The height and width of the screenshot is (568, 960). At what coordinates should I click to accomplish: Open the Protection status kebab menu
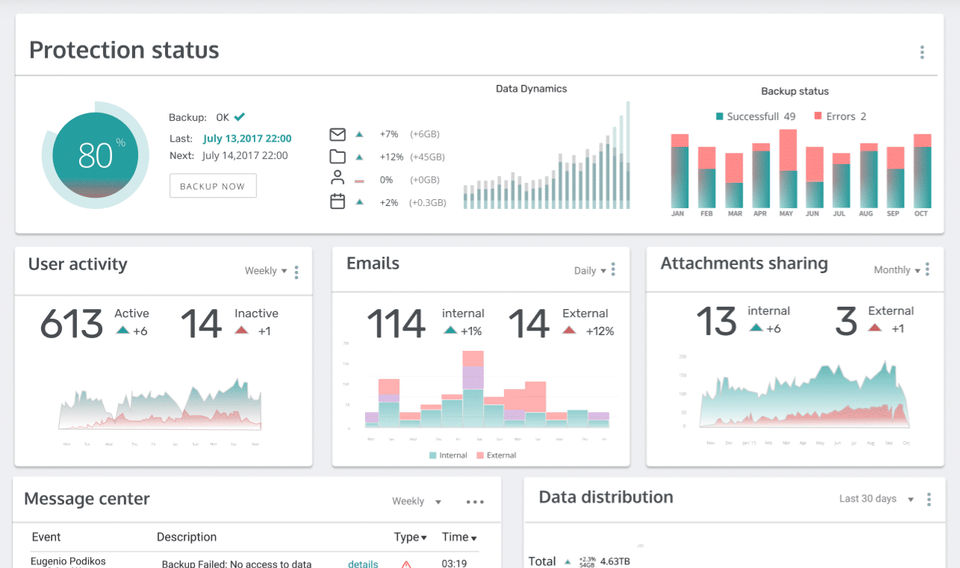point(921,52)
